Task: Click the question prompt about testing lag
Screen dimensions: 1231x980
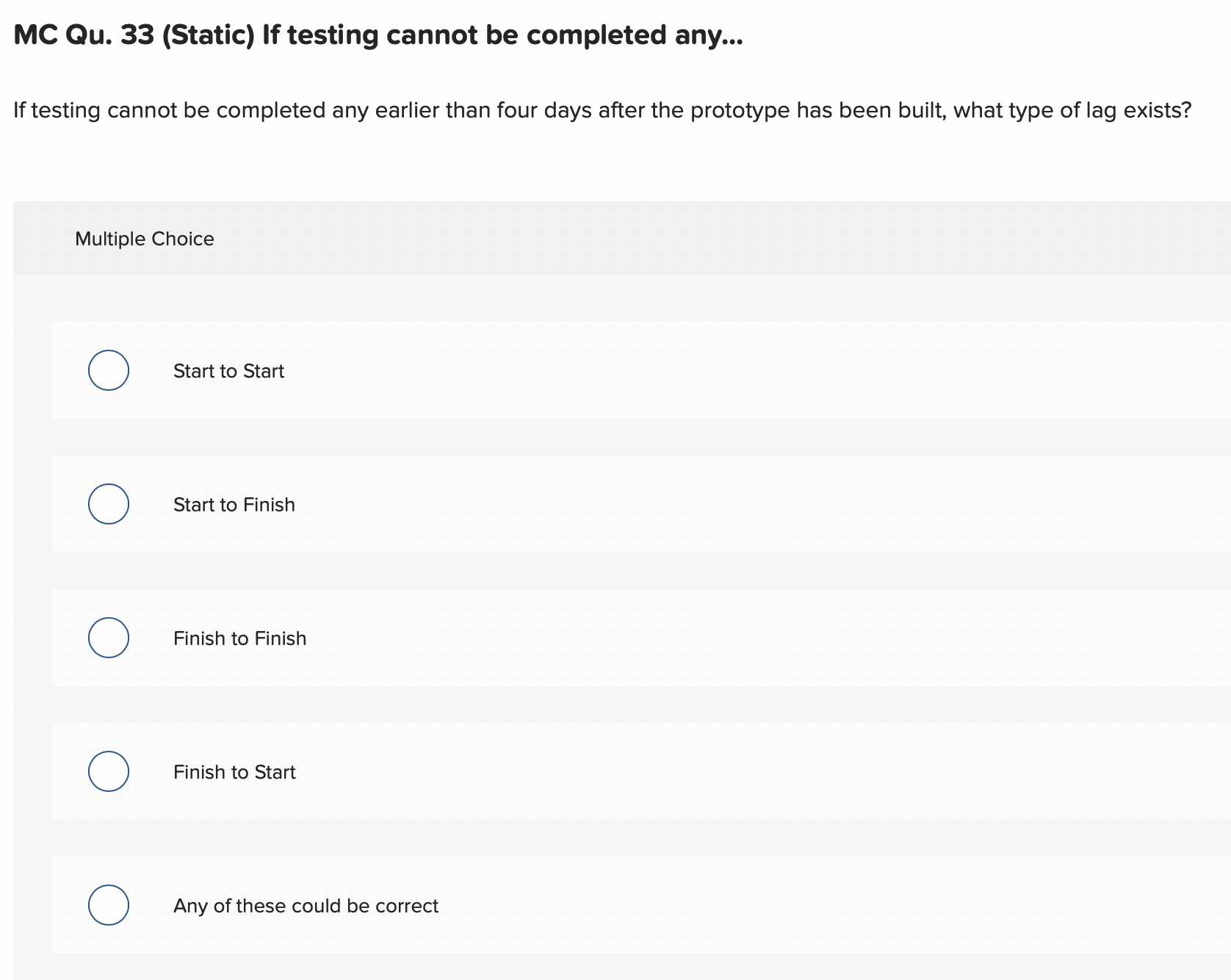Action: [602, 109]
